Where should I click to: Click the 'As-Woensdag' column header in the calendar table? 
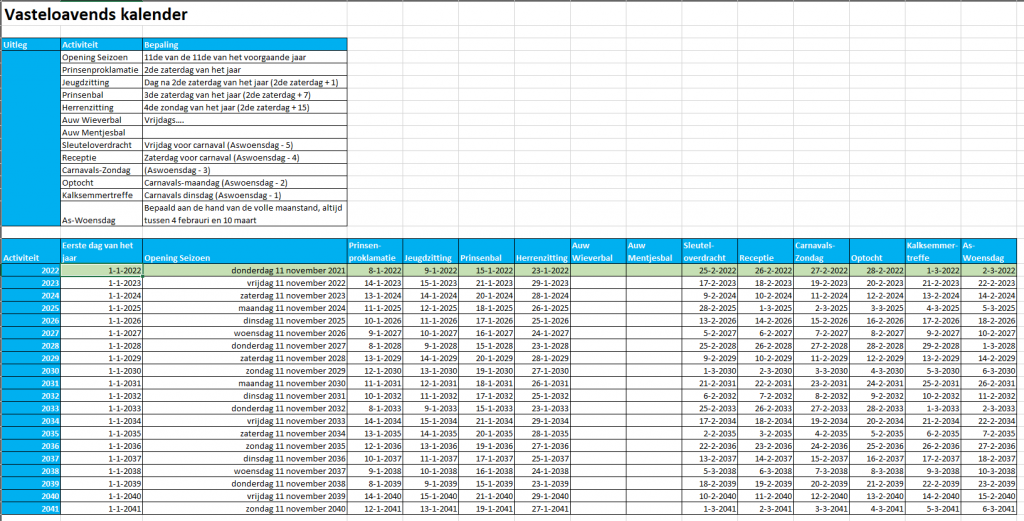click(x=989, y=251)
